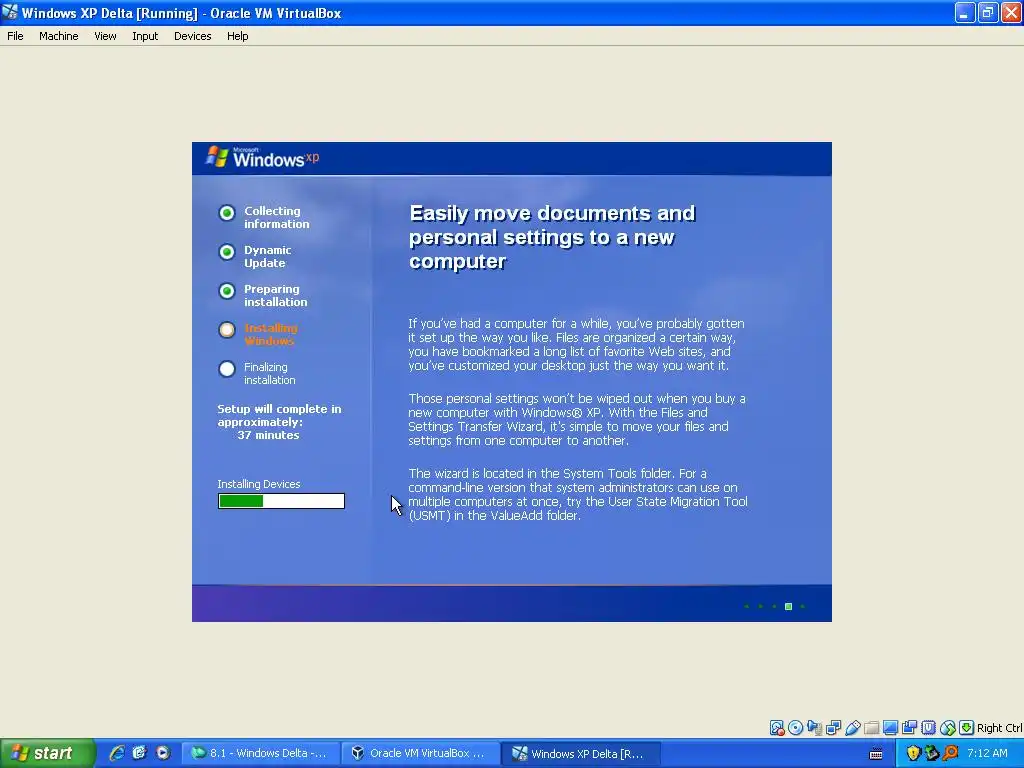Click the 7:12 AM taskbar clock
1024x768 pixels.
(x=987, y=753)
